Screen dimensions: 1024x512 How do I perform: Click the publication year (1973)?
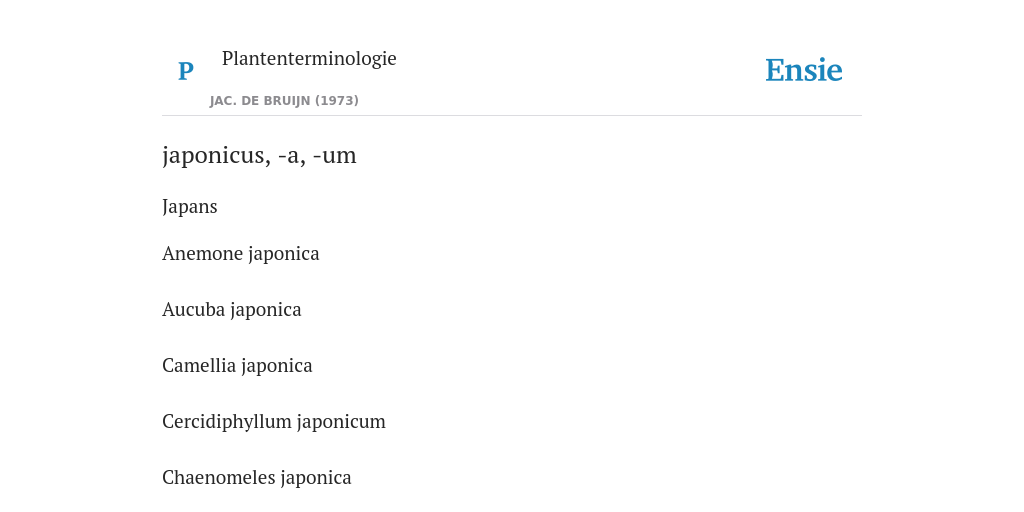pos(337,101)
